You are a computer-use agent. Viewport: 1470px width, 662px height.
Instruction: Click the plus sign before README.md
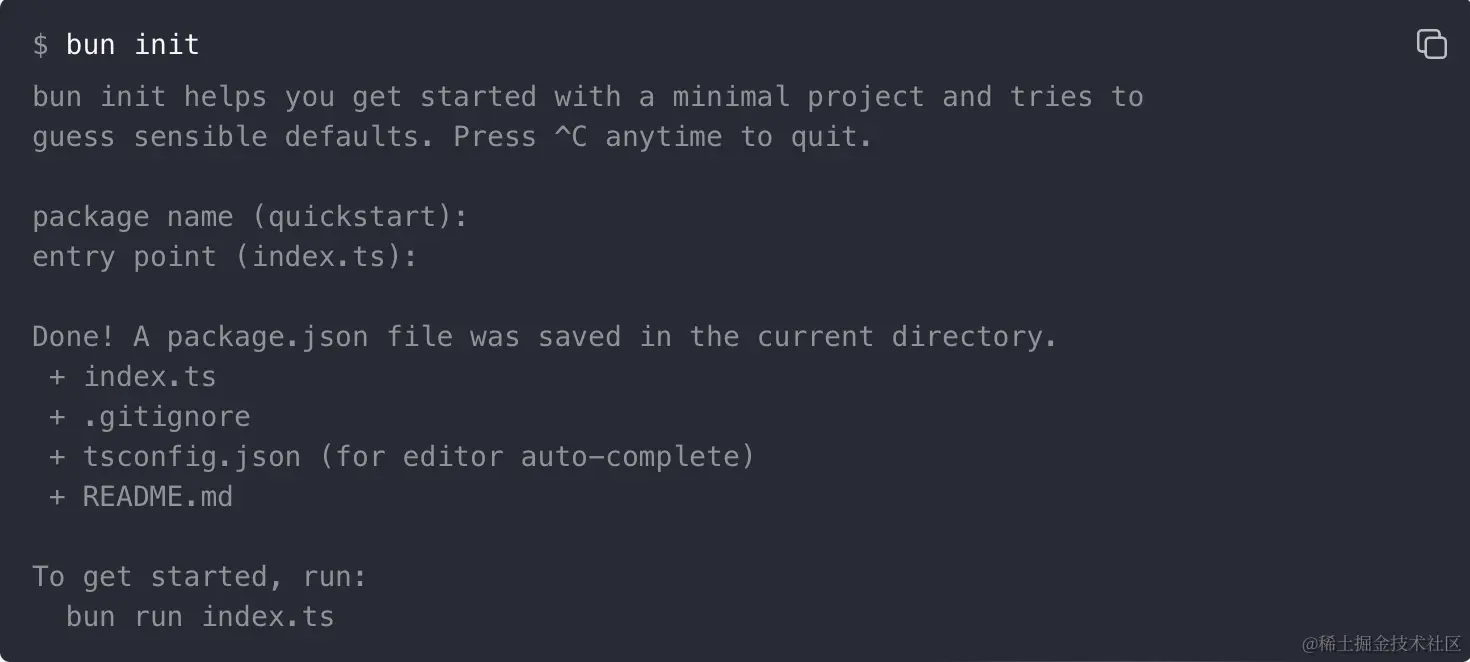57,497
